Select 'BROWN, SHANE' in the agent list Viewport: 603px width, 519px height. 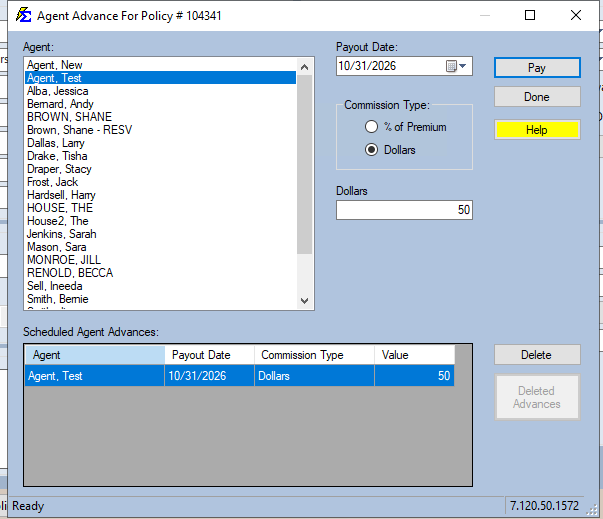[160, 116]
